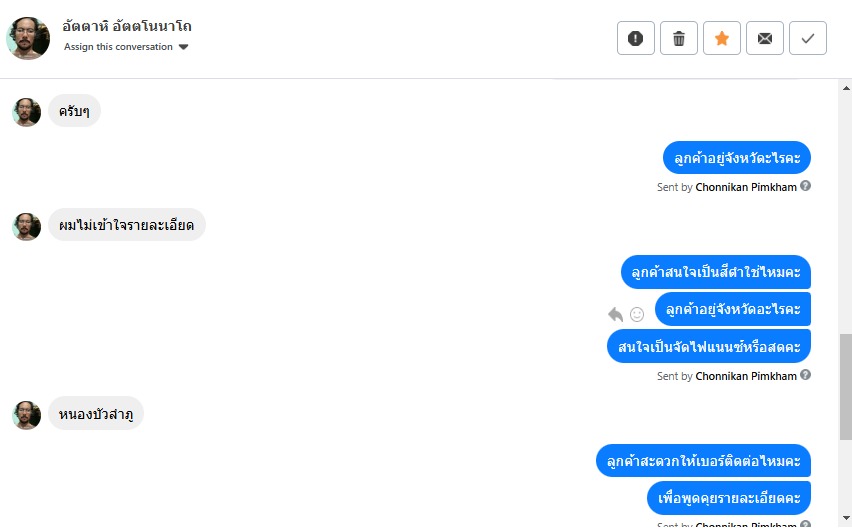Image resolution: width=852 pixels, height=531 pixels.
Task: Click customer profile picture in header
Action: pyautogui.click(x=28, y=38)
